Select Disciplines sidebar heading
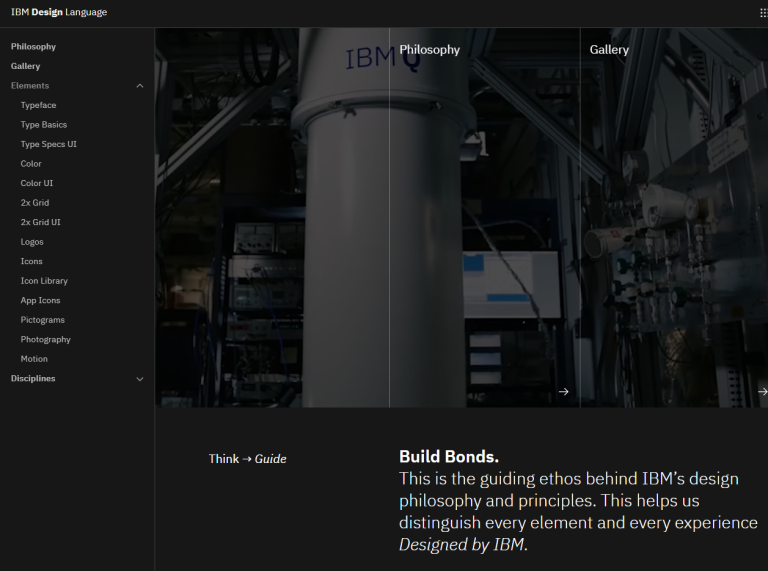Screen dimensions: 768x571 33,379
